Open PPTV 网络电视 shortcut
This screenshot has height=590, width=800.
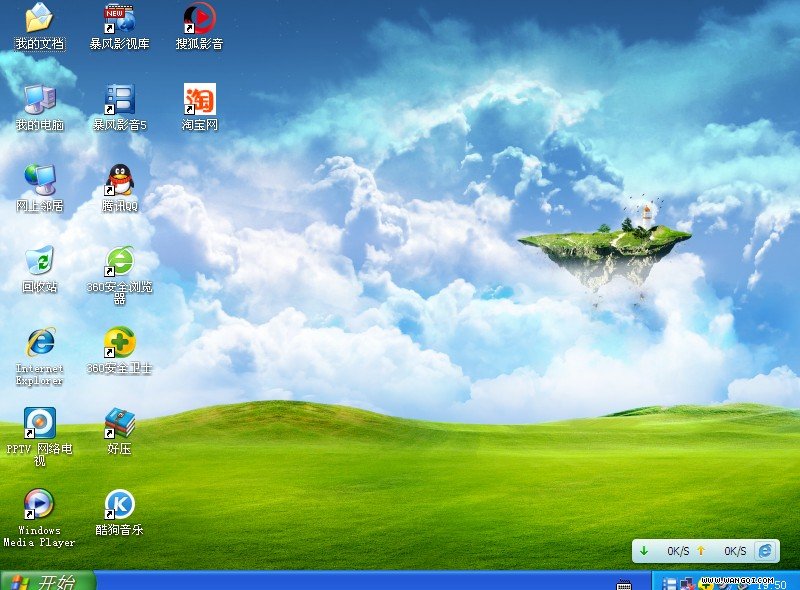click(x=39, y=423)
